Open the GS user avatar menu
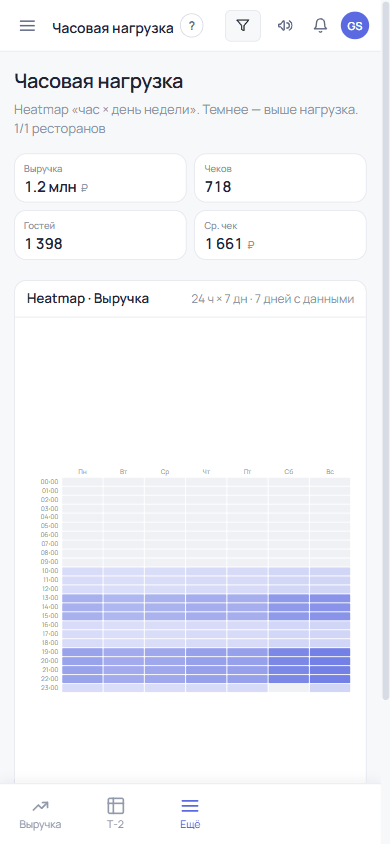The height and width of the screenshot is (844, 390). (355, 26)
